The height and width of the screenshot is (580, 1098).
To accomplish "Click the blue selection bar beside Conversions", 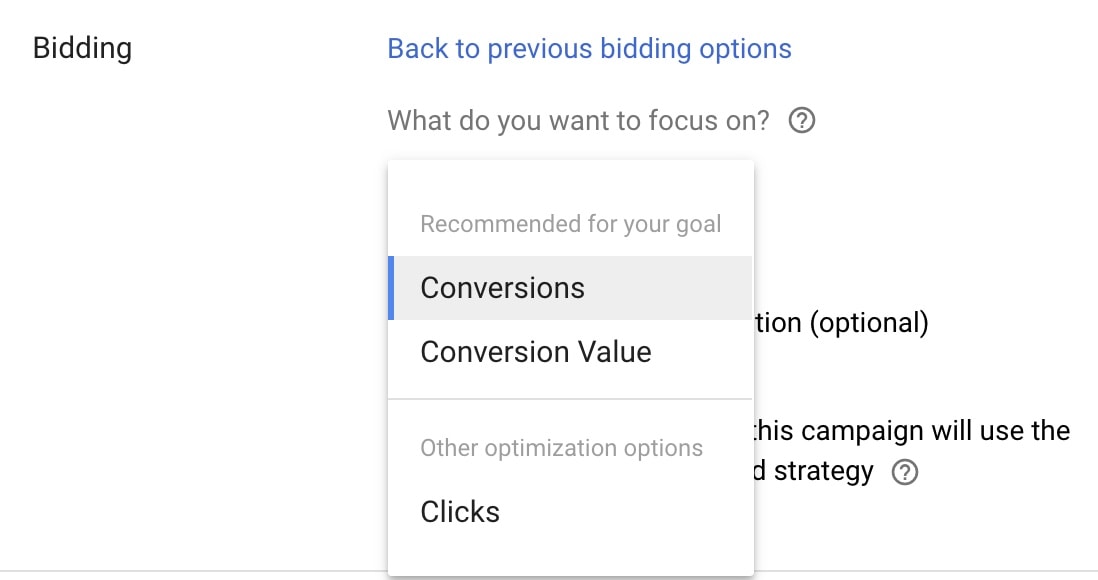I will pos(391,287).
